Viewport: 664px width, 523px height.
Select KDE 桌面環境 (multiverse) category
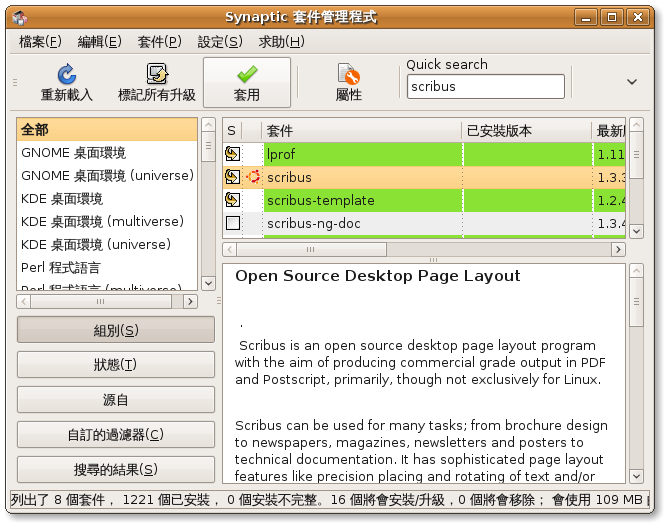(107, 221)
